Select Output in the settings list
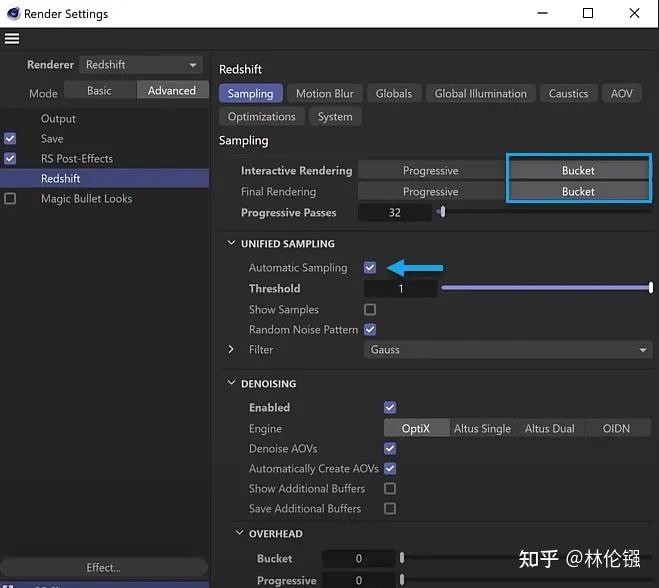The image size is (659, 588). [58, 119]
